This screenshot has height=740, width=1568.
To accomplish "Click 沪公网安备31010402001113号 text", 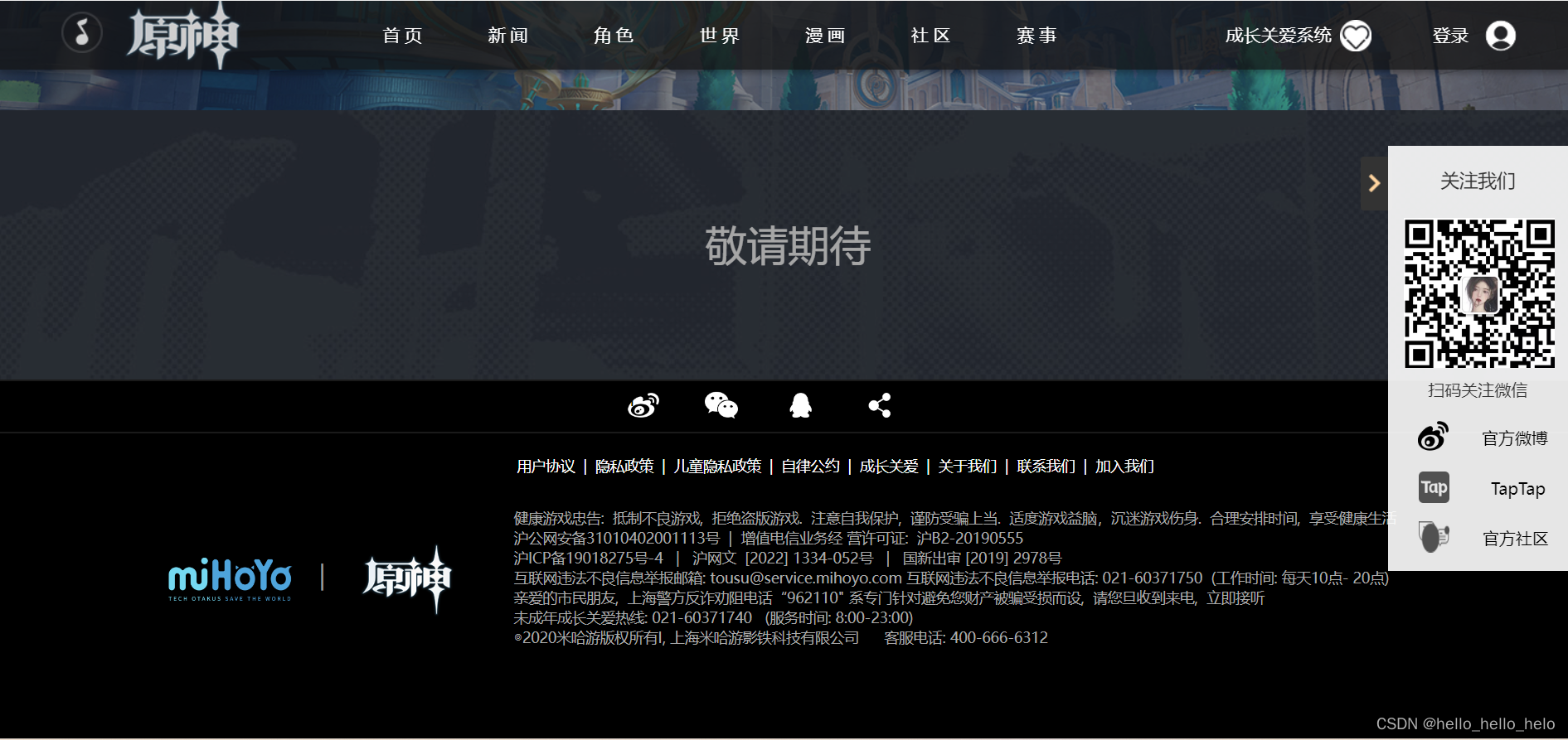I will coord(617,538).
